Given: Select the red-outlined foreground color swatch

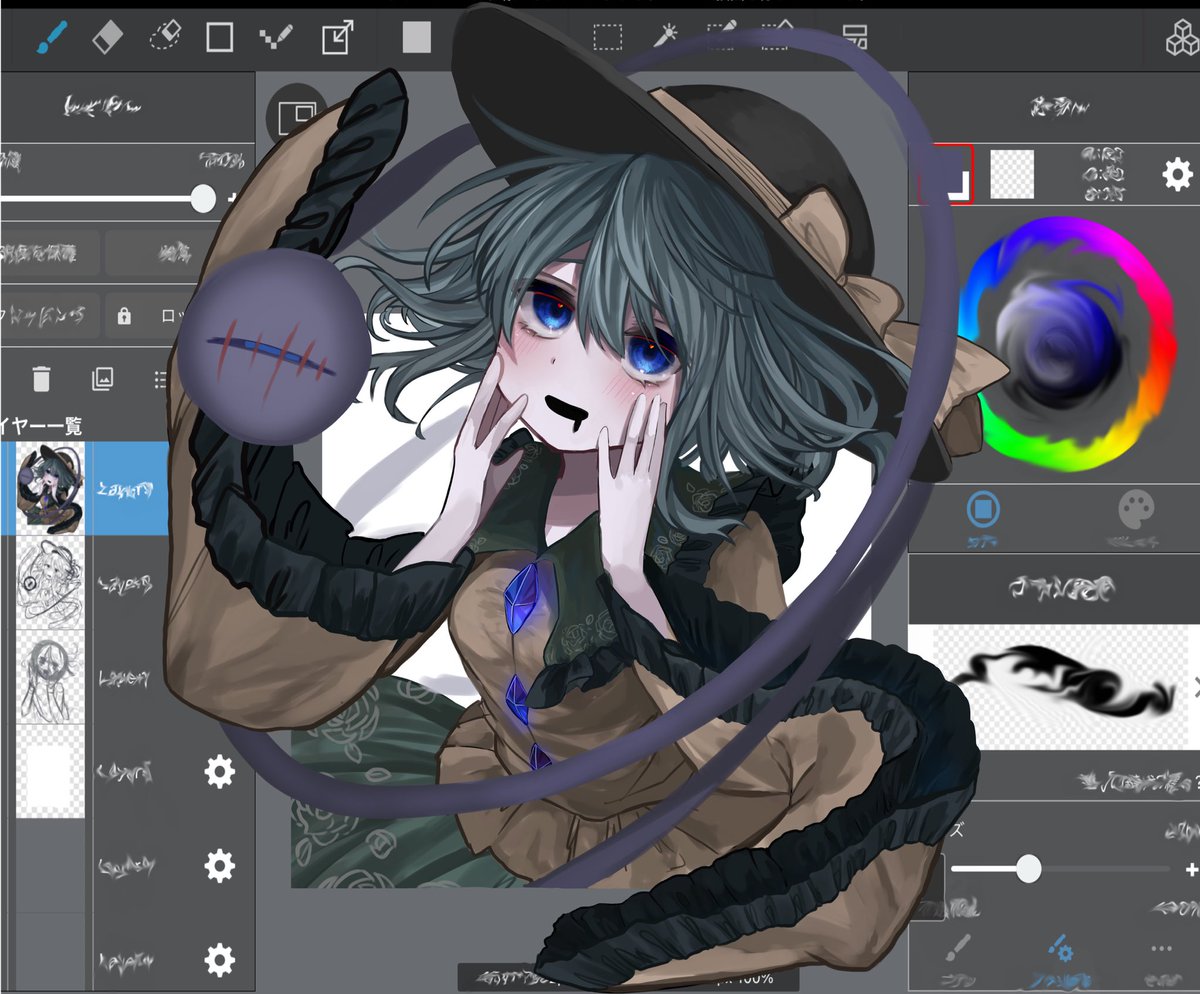Looking at the screenshot, I should point(946,174).
